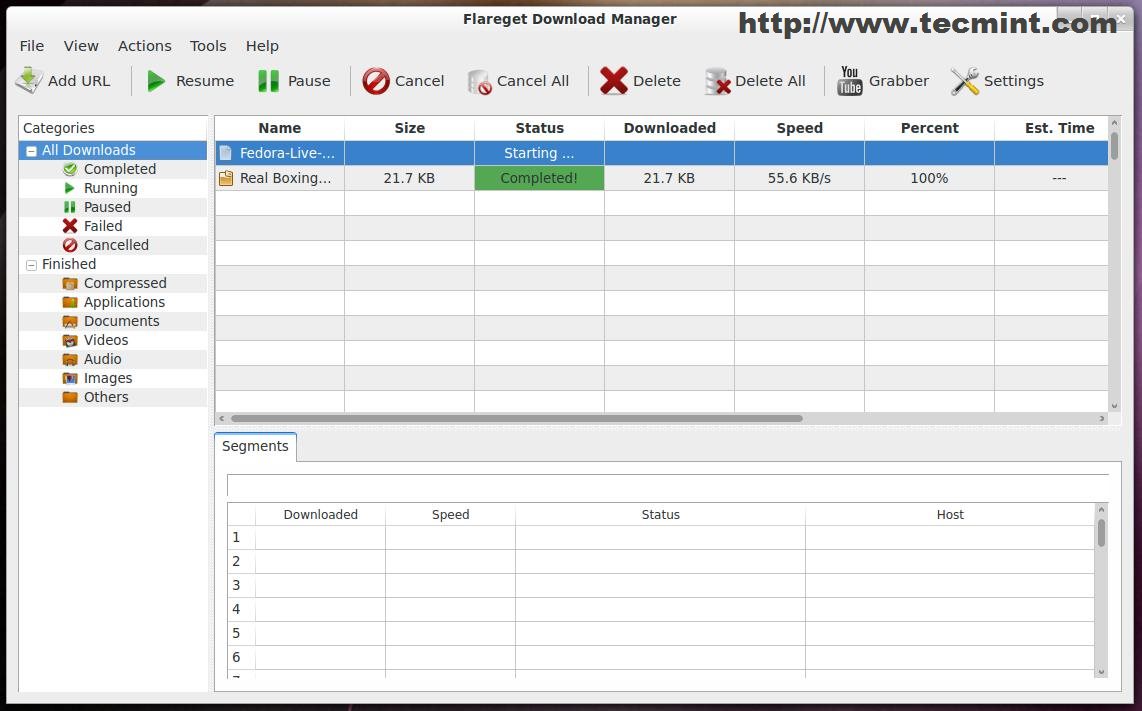The height and width of the screenshot is (711, 1142).
Task: Click the Applications folder icon
Action: (70, 302)
